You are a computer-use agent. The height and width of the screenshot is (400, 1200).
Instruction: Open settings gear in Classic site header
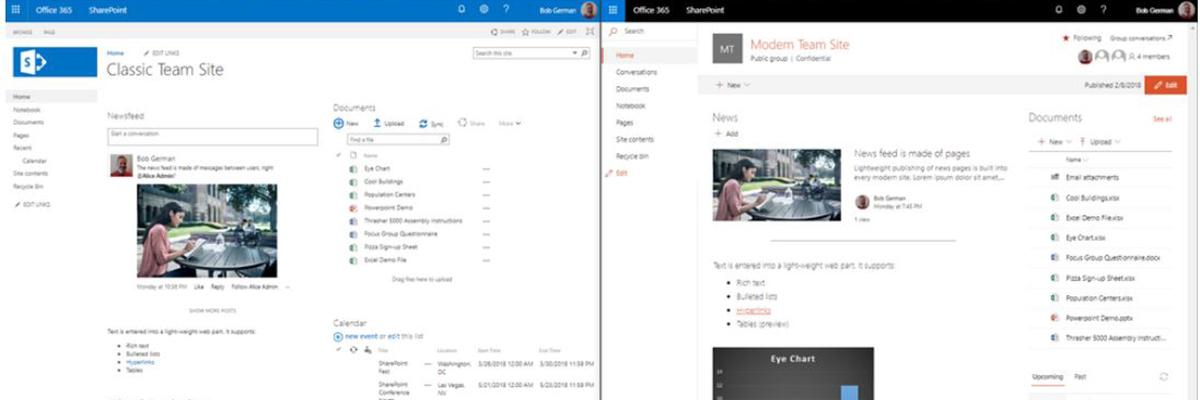[x=484, y=9]
